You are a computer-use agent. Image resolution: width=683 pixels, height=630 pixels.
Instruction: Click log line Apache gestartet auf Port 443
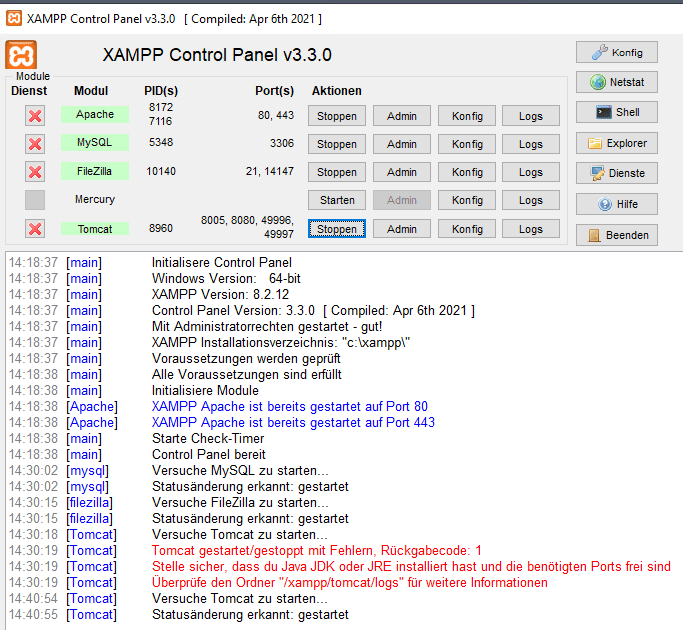[293, 422]
